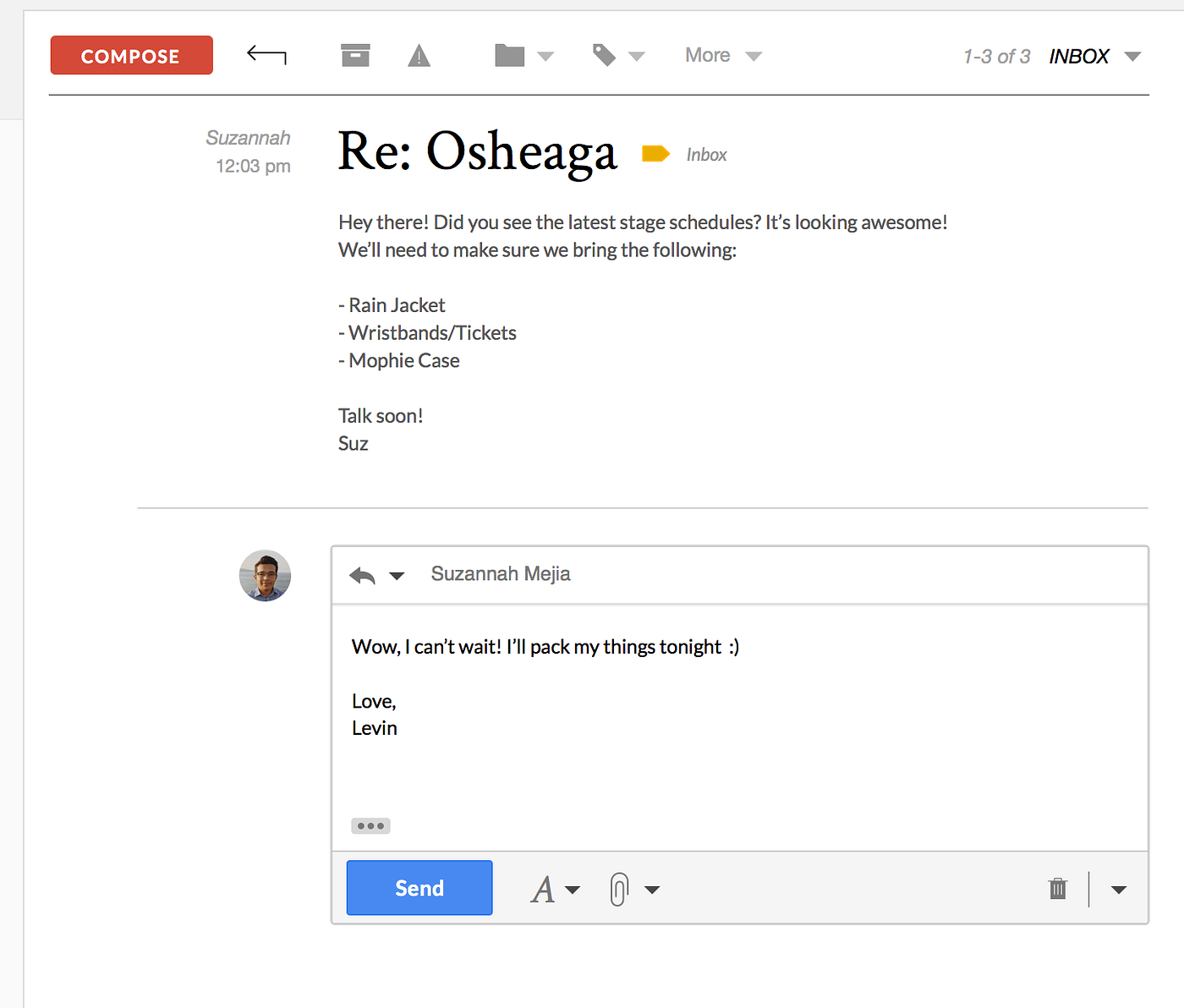Show trimmed content with the ellipsis

[370, 825]
